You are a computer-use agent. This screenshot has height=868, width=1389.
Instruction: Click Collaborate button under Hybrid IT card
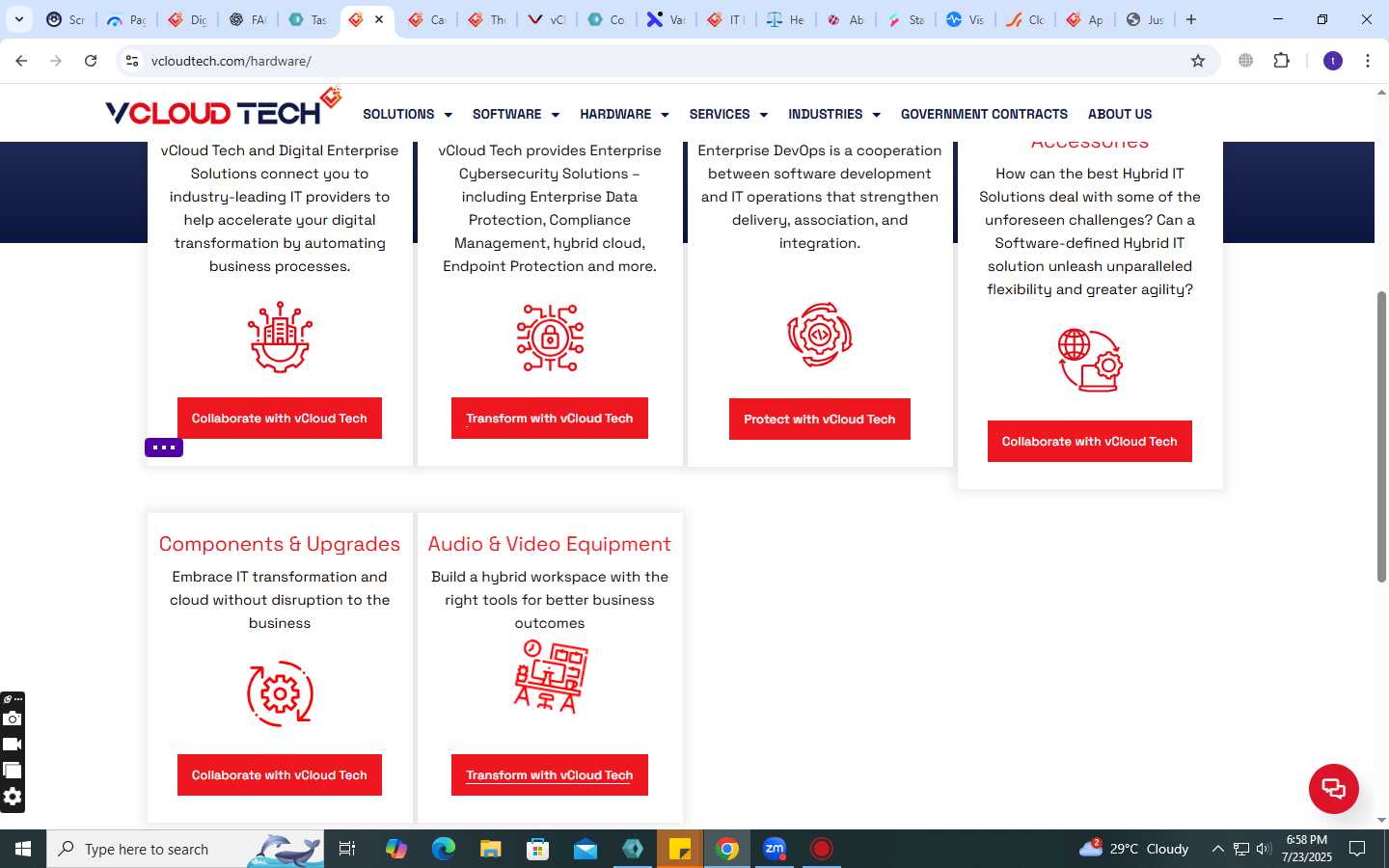coord(1090,441)
